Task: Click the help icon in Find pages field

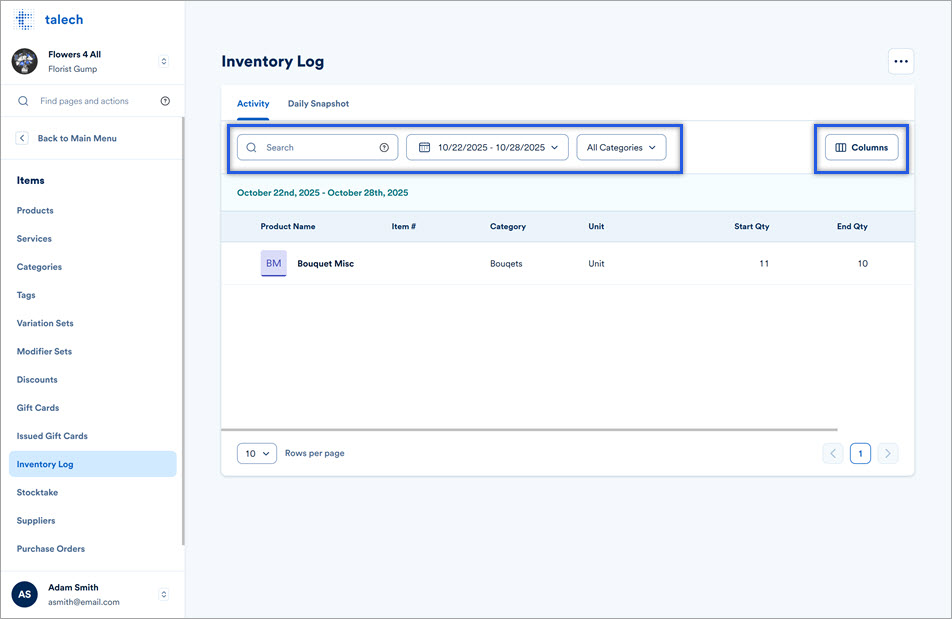Action: 165,101
